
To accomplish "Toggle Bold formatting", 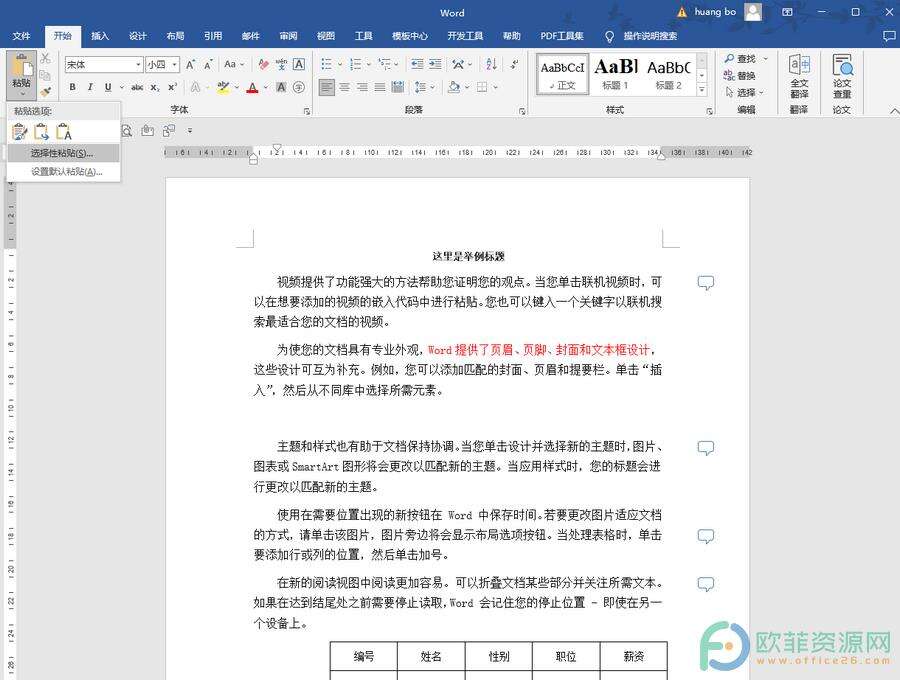I will click(x=72, y=87).
